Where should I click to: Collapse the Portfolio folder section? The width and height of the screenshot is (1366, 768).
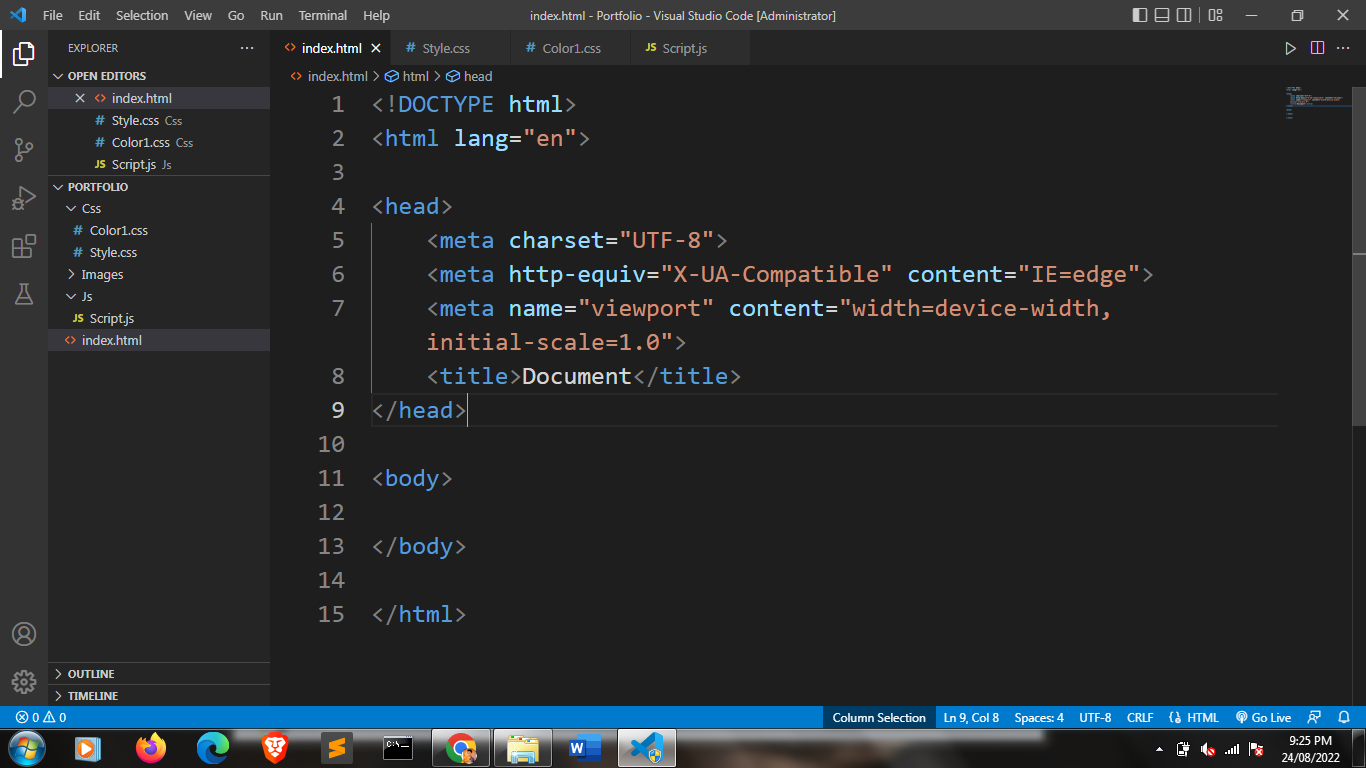click(159, 187)
